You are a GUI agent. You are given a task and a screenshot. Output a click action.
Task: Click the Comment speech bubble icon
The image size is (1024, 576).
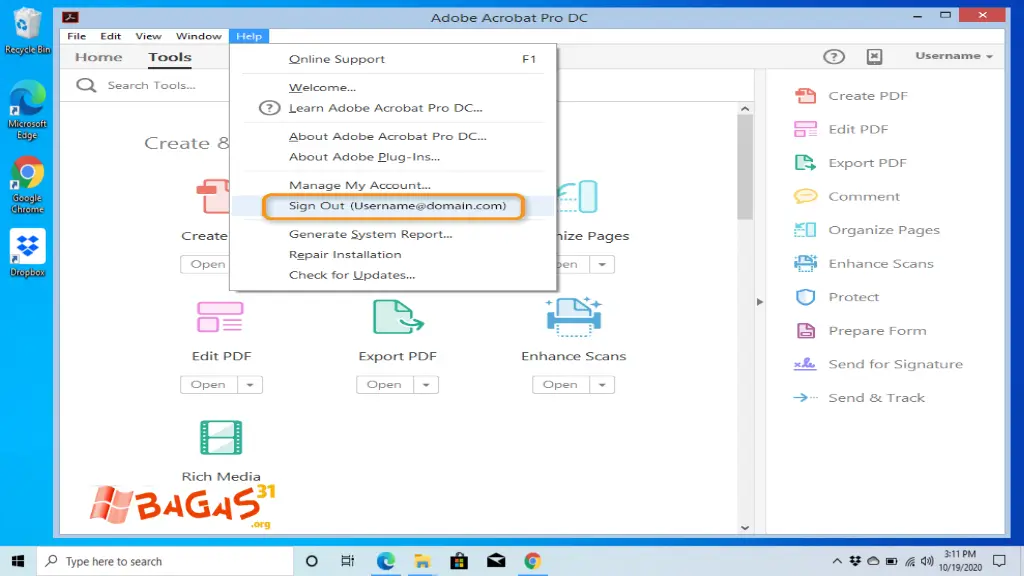tap(805, 196)
